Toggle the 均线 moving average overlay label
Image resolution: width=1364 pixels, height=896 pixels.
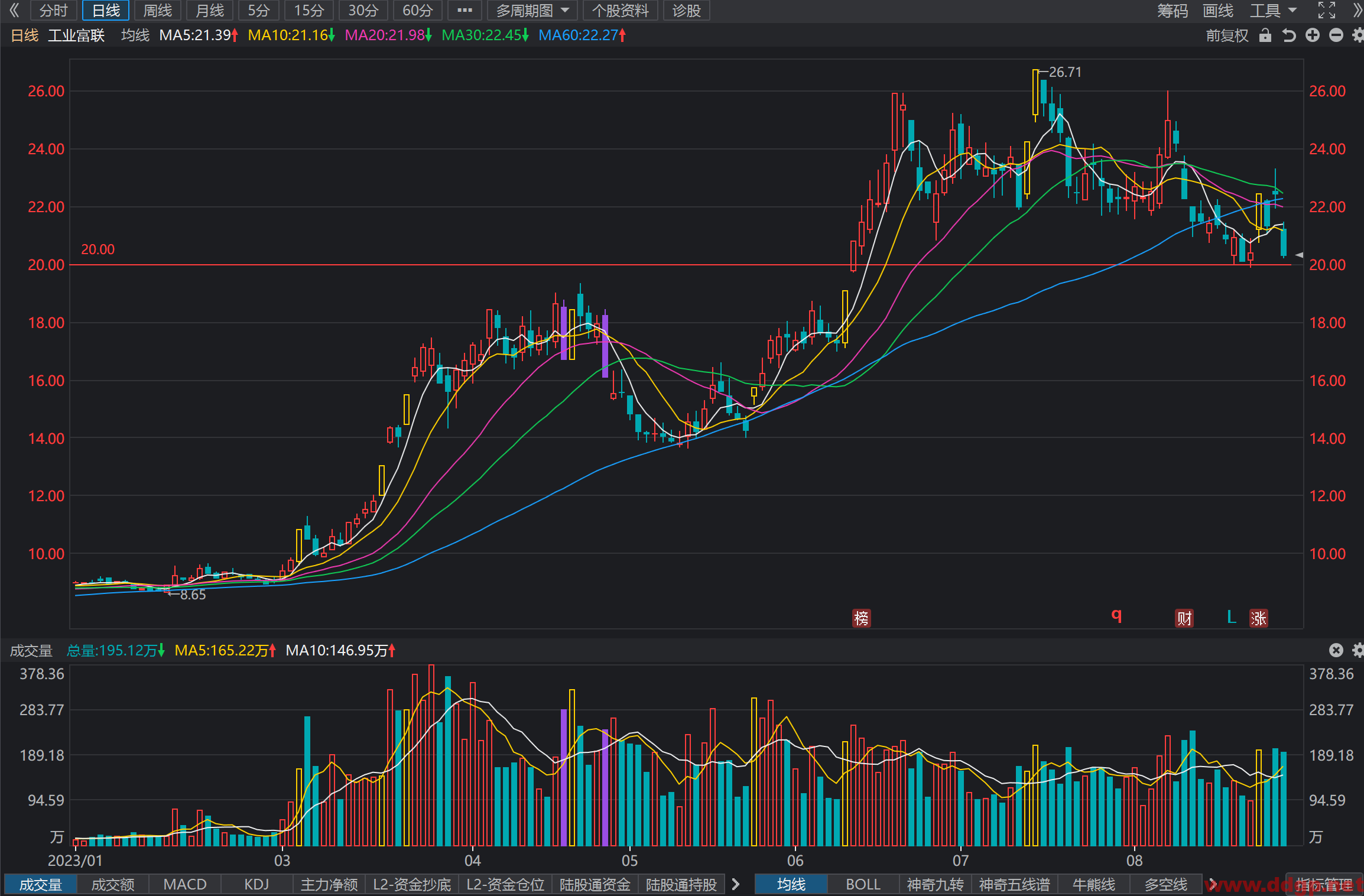(135, 35)
